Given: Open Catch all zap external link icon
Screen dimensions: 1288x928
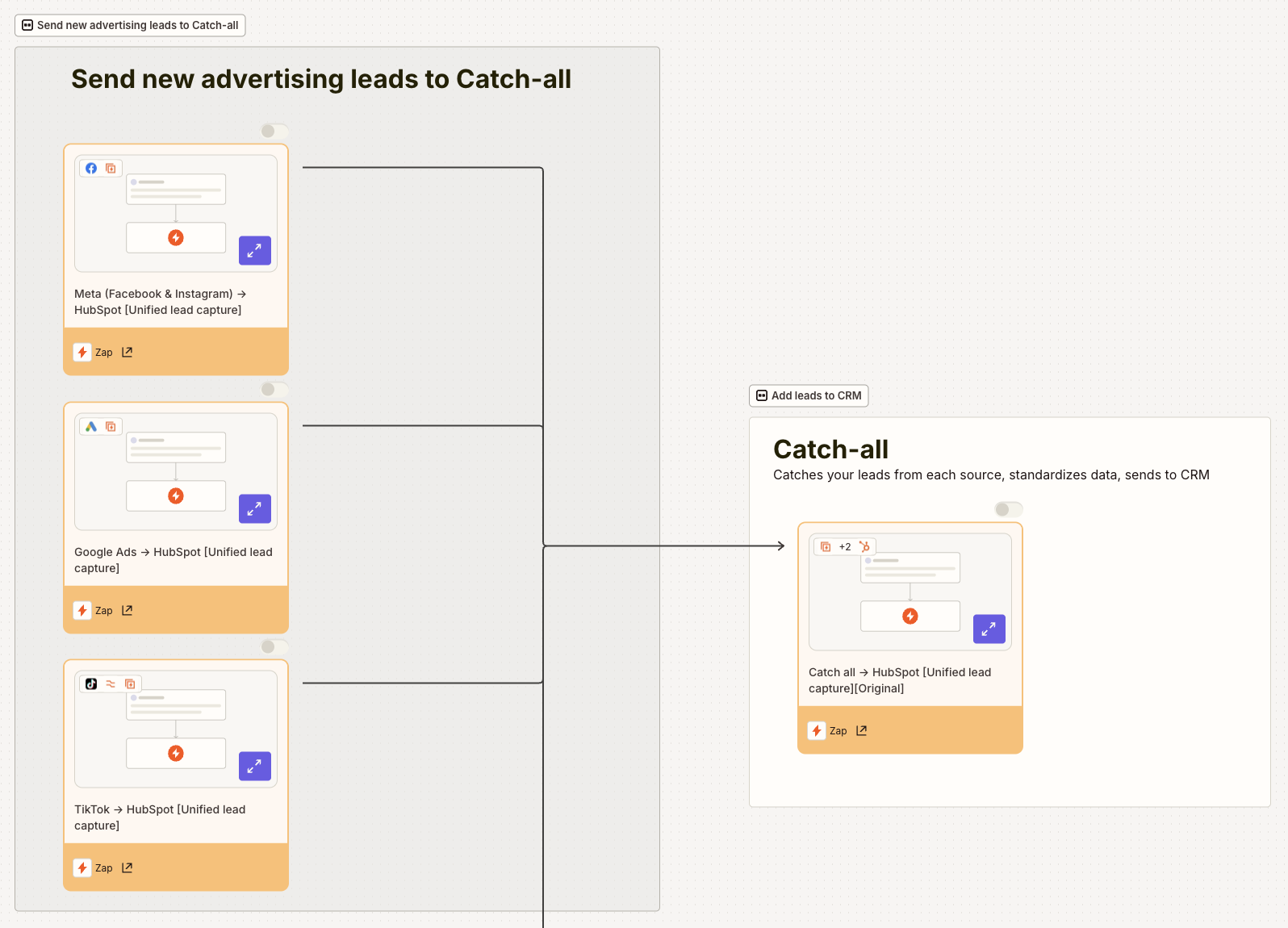Looking at the screenshot, I should [x=861, y=730].
